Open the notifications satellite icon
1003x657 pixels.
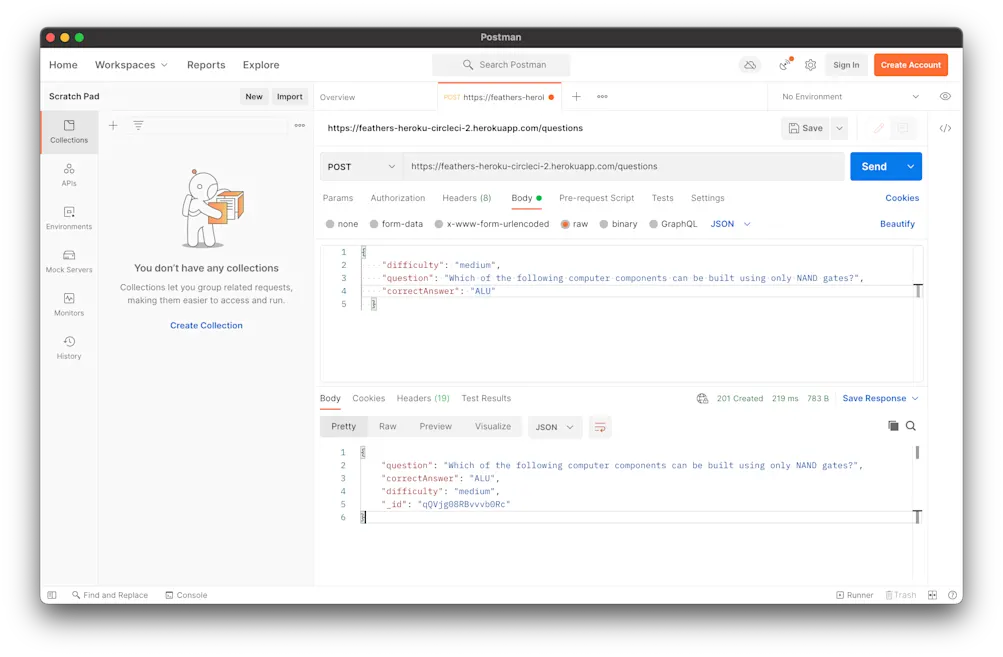[x=785, y=65]
